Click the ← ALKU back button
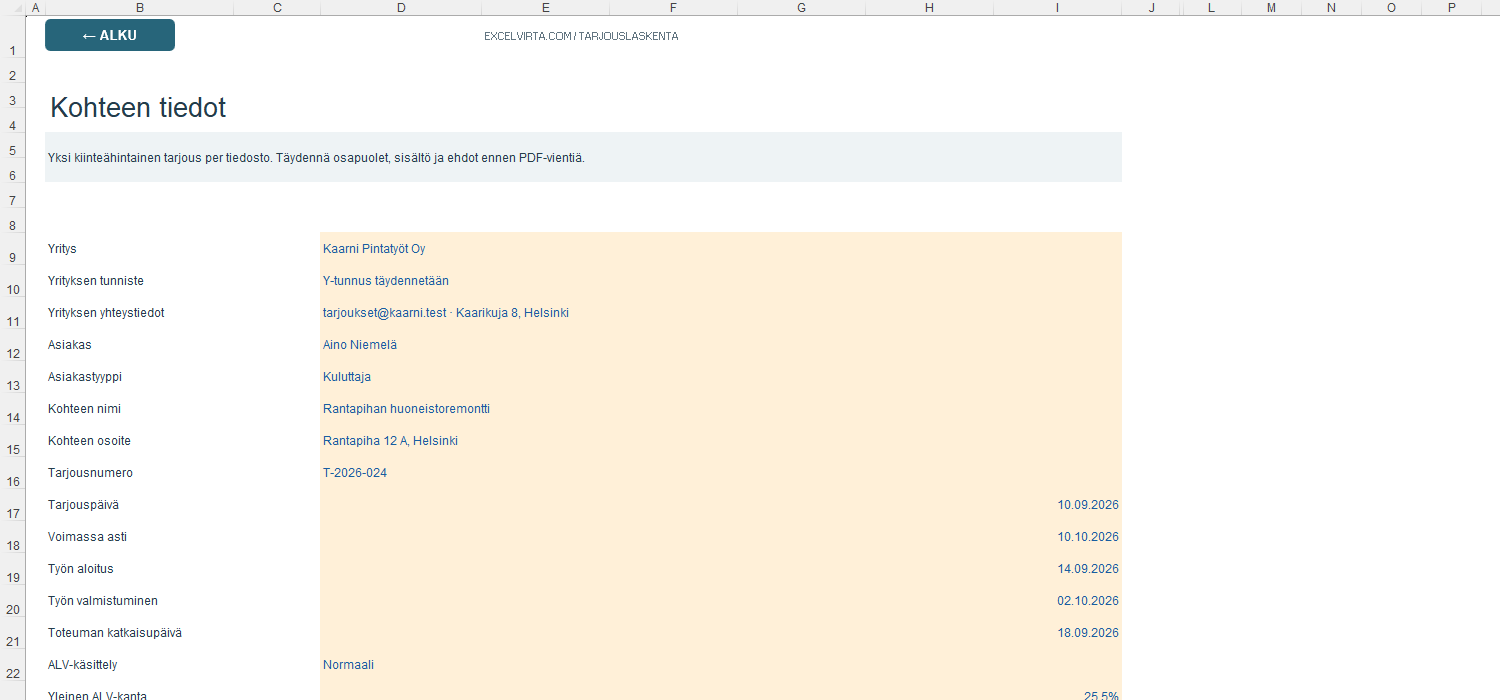This screenshot has height=700, width=1500. [110, 35]
